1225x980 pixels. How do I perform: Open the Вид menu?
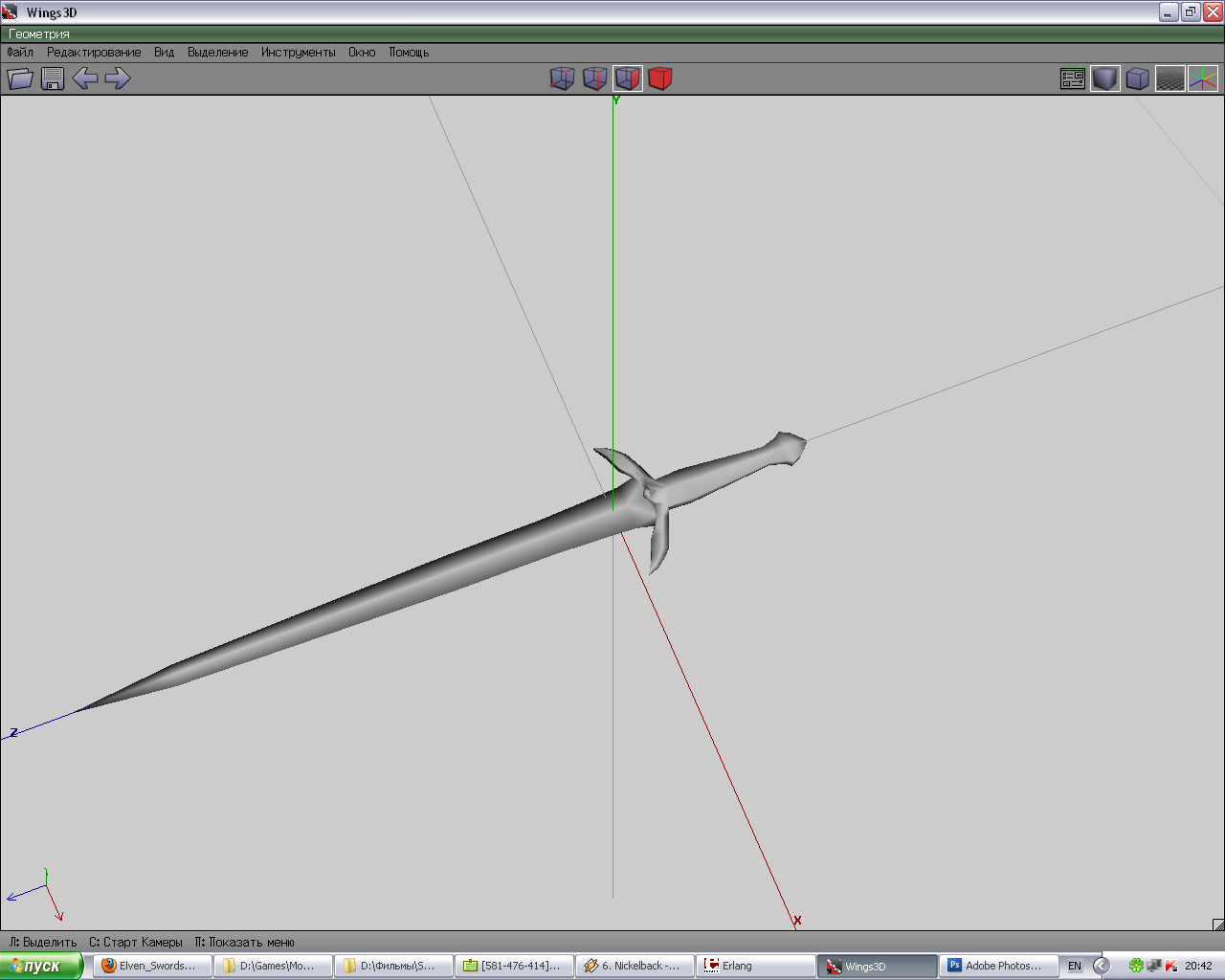click(x=165, y=53)
